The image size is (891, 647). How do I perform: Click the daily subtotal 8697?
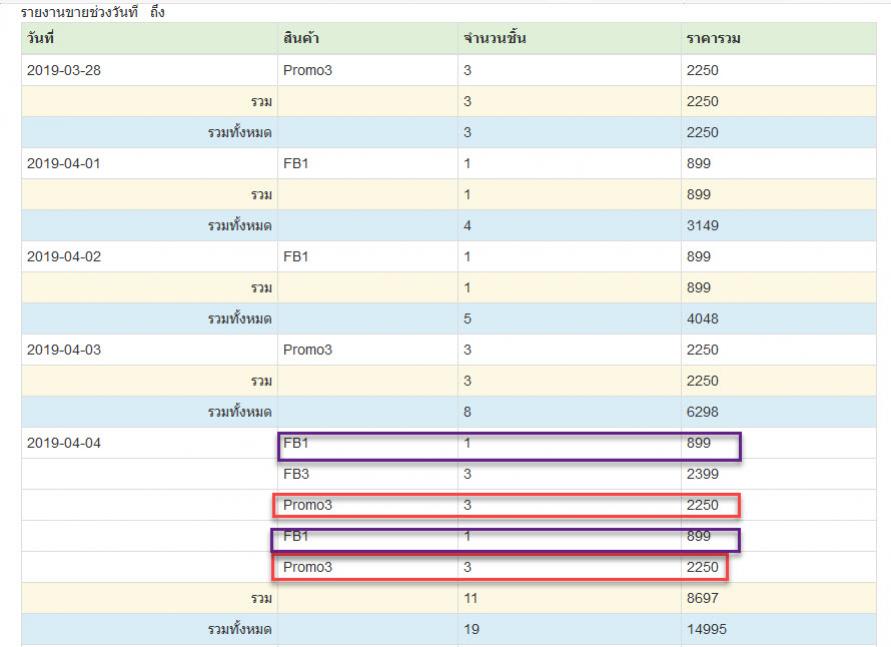point(702,598)
